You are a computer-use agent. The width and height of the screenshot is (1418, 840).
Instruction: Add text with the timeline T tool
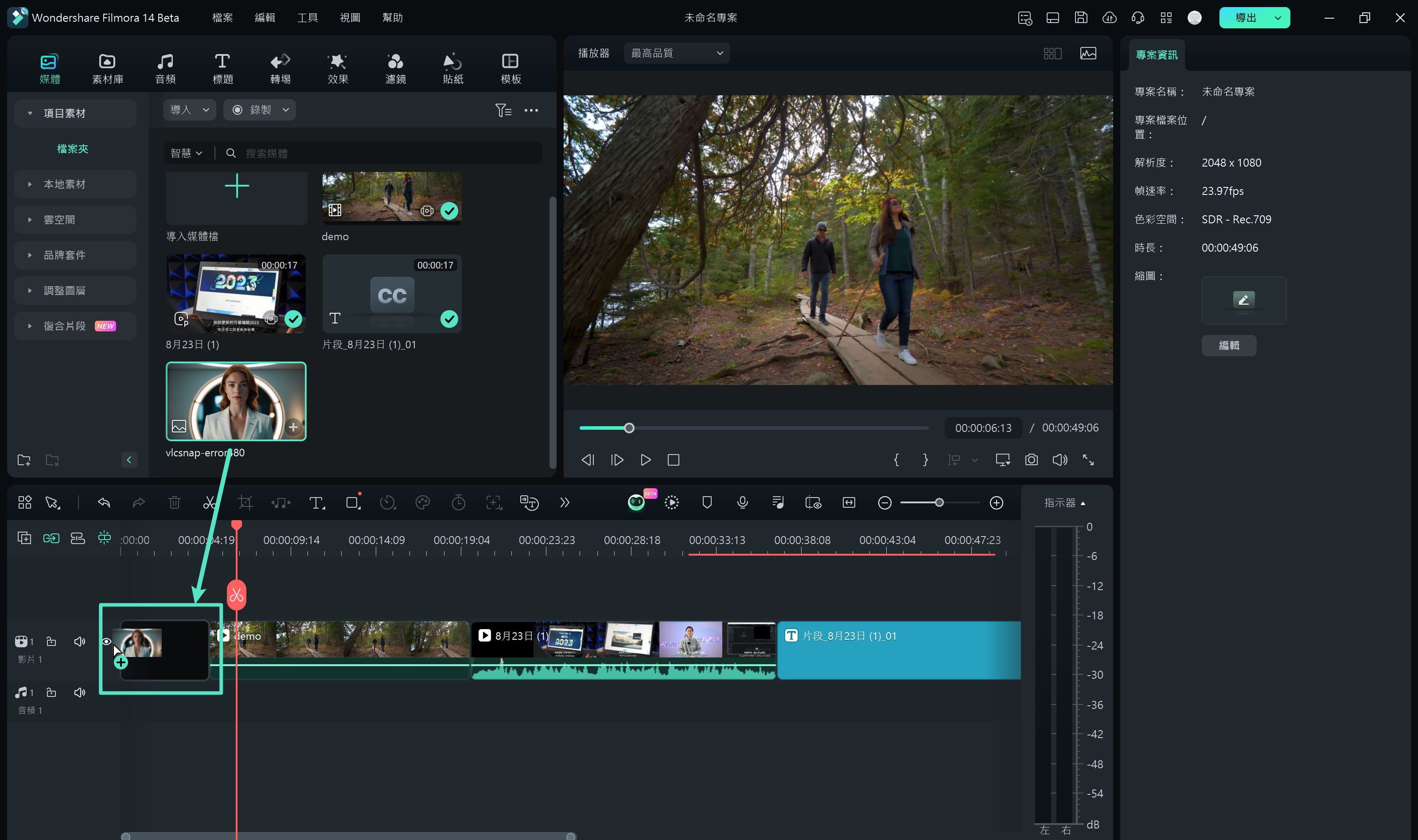[316, 503]
